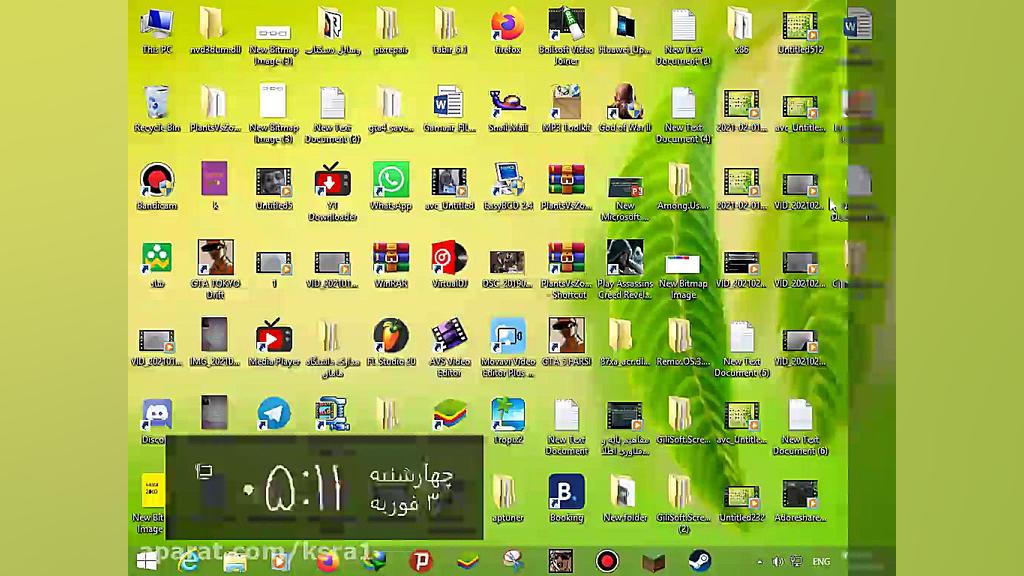Launch AVS Video Editor

point(449,347)
